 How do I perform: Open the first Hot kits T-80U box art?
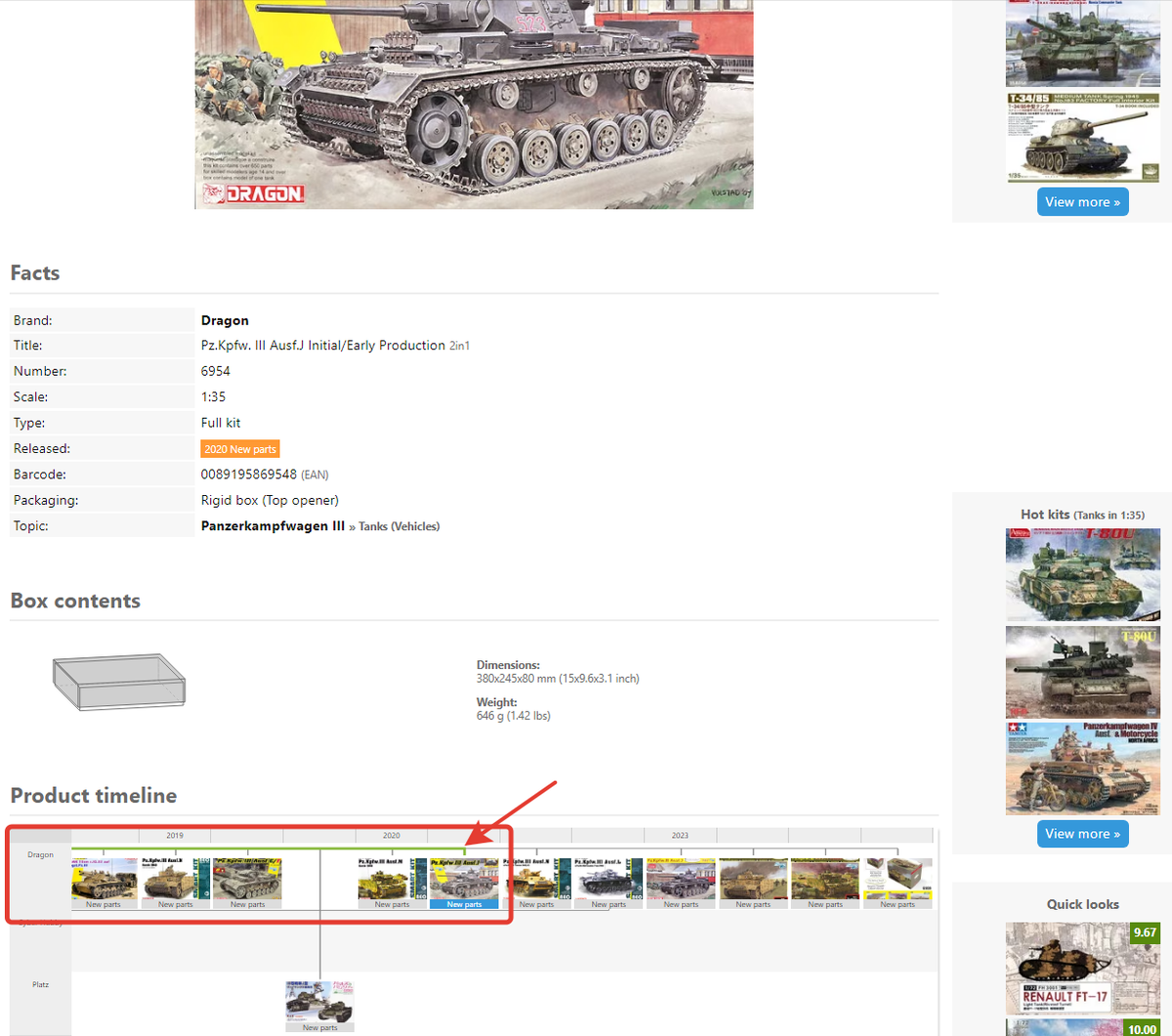[1083, 574]
